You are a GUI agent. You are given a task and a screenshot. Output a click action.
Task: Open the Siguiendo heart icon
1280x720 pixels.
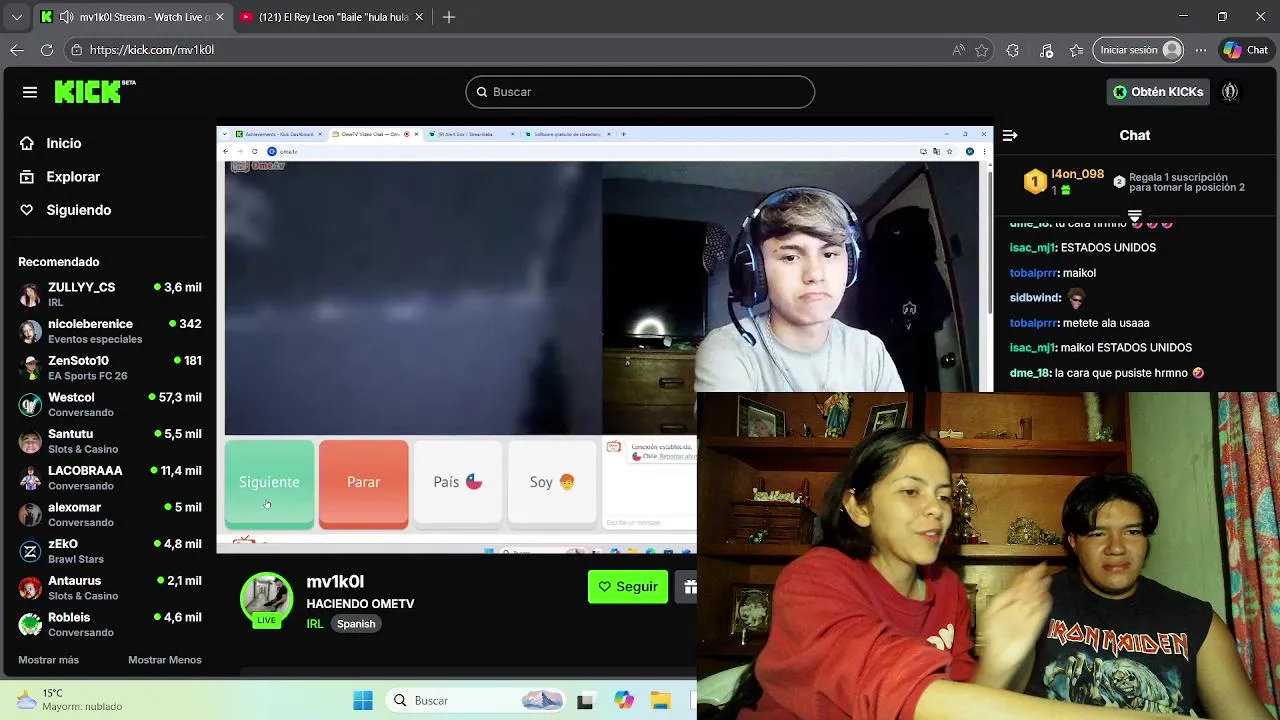pyautogui.click(x=27, y=210)
